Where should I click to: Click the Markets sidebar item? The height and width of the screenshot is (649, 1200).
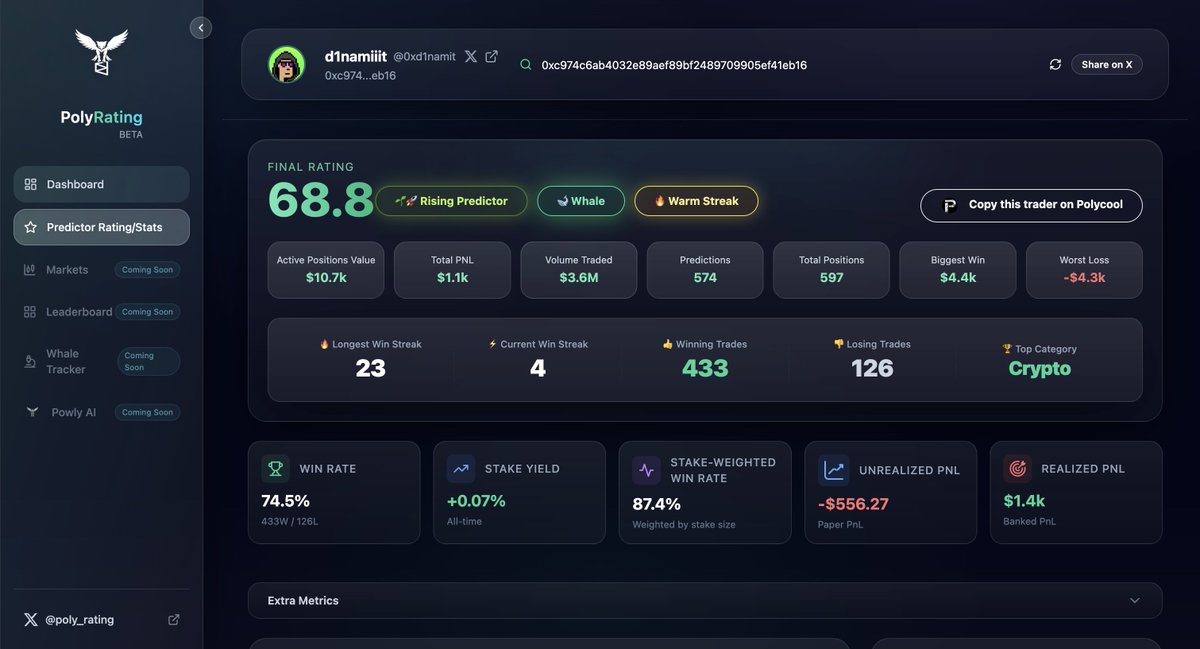pos(101,270)
